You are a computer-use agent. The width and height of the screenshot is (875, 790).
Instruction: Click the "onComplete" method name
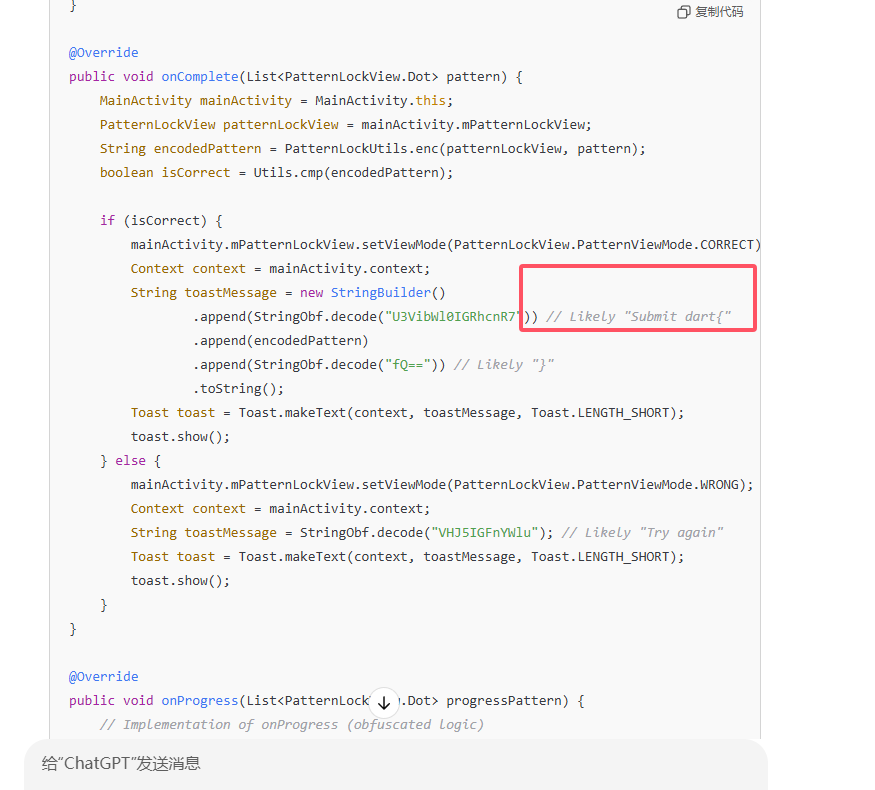[200, 76]
